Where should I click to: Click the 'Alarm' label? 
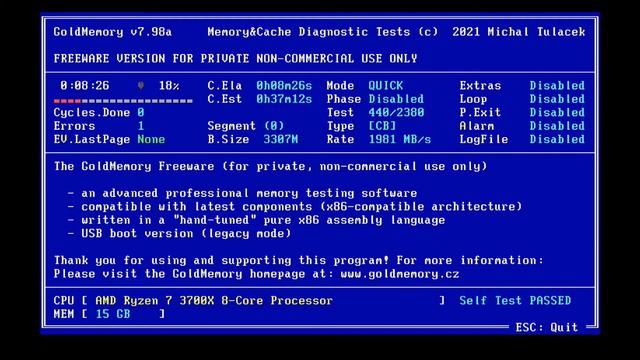tap(477, 126)
